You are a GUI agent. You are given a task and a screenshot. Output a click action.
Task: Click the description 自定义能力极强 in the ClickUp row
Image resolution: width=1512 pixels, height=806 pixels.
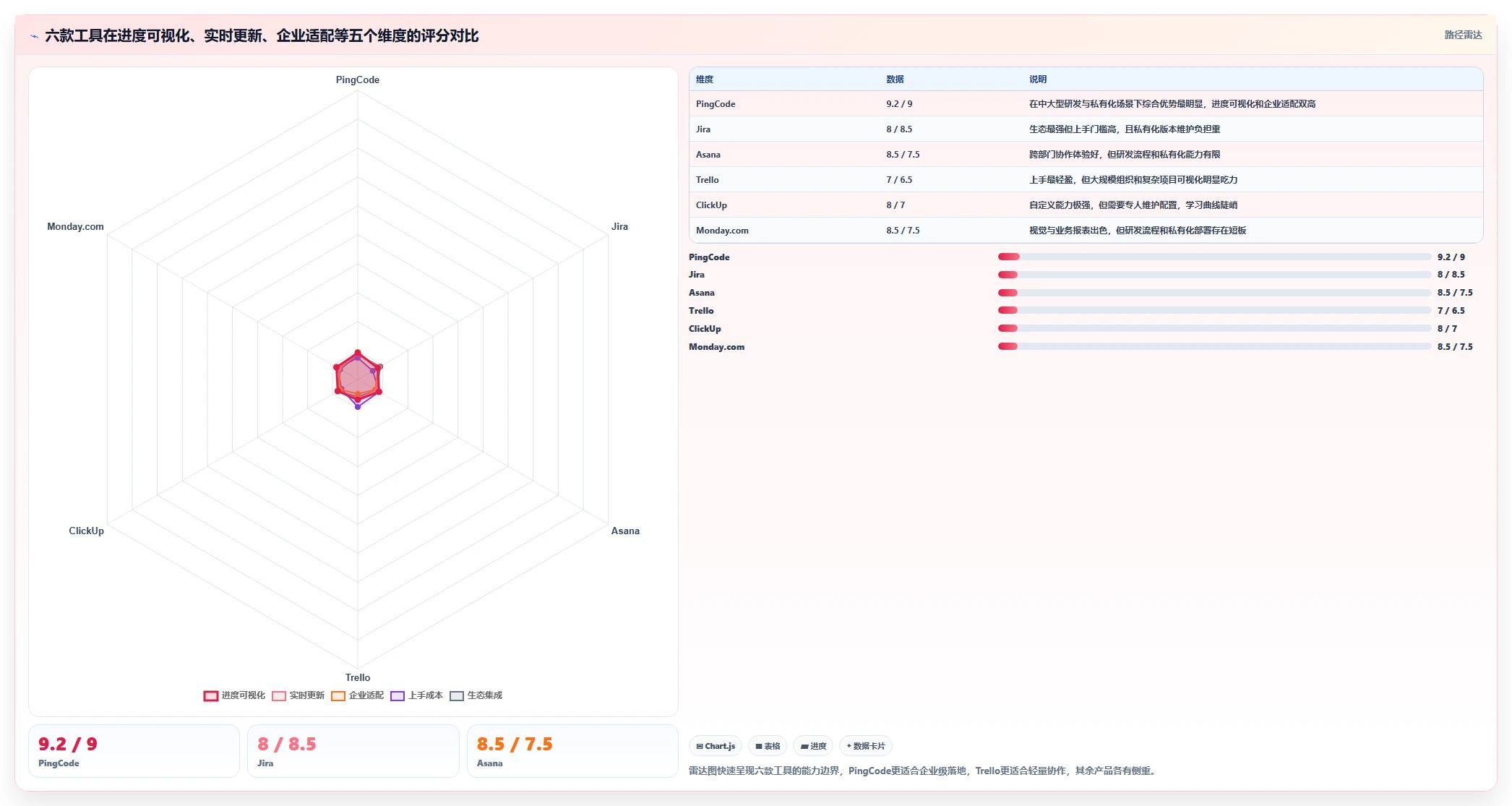(x=1133, y=205)
